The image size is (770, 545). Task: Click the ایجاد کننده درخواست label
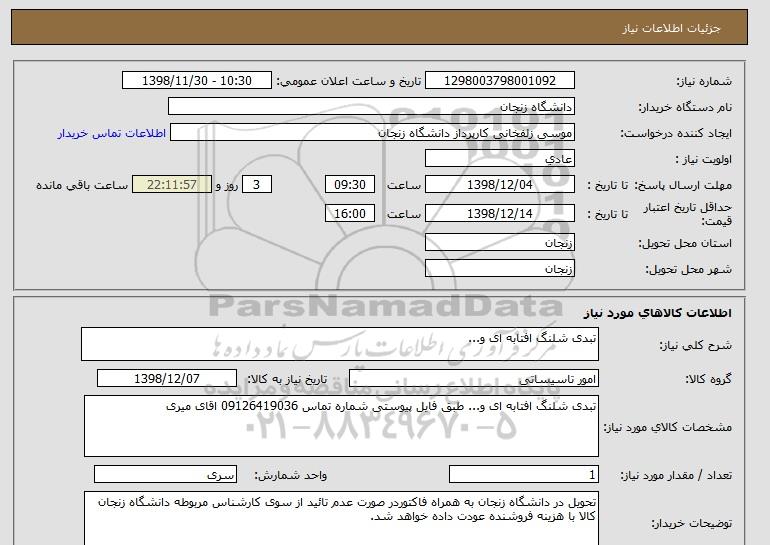pos(676,133)
